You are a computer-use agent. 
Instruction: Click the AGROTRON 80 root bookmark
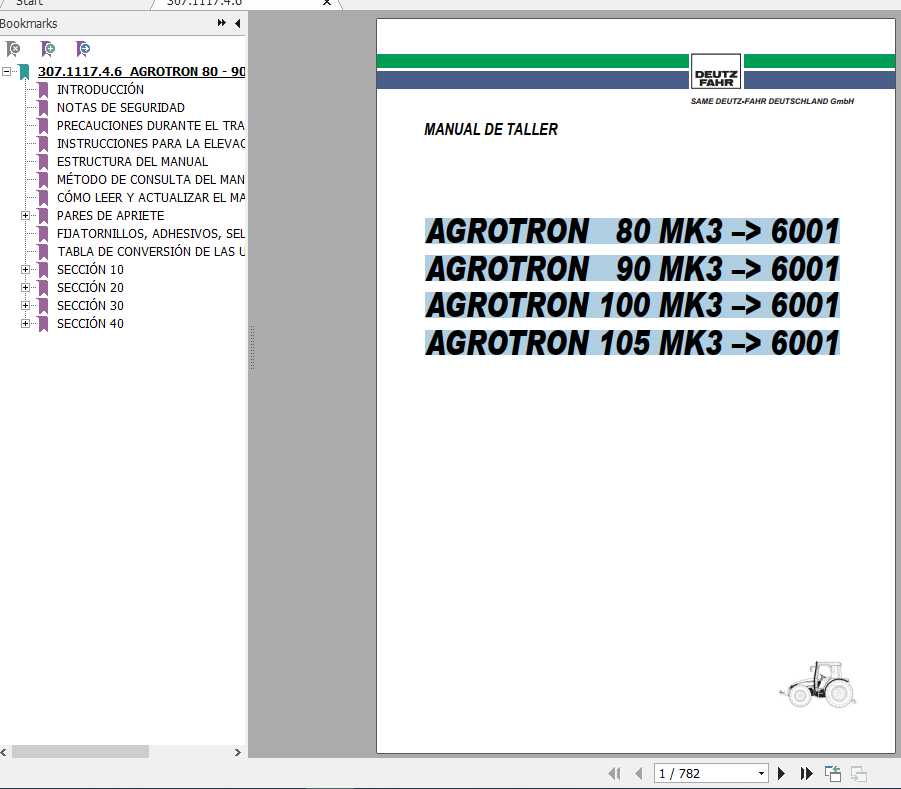[140, 71]
